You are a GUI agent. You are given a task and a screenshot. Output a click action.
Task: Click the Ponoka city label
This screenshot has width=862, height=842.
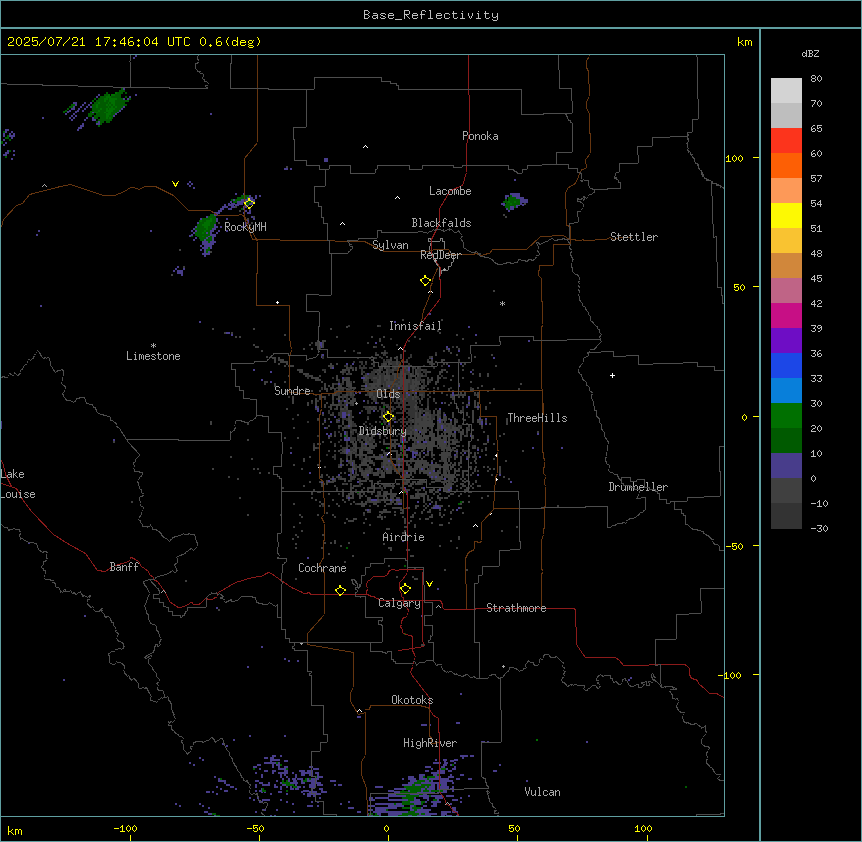pyautogui.click(x=480, y=136)
